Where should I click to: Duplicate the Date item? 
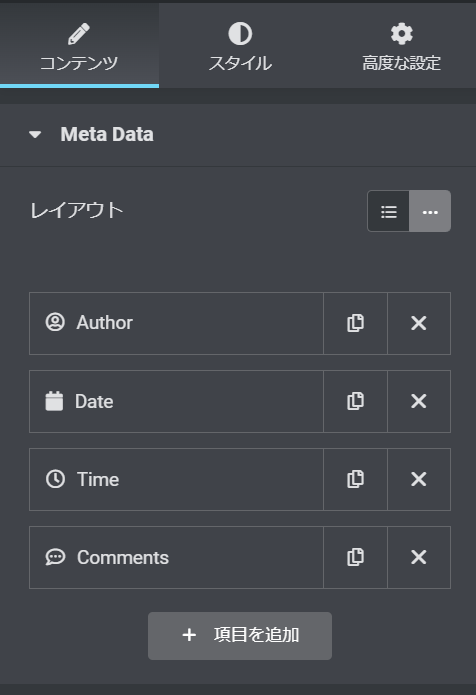(355, 401)
